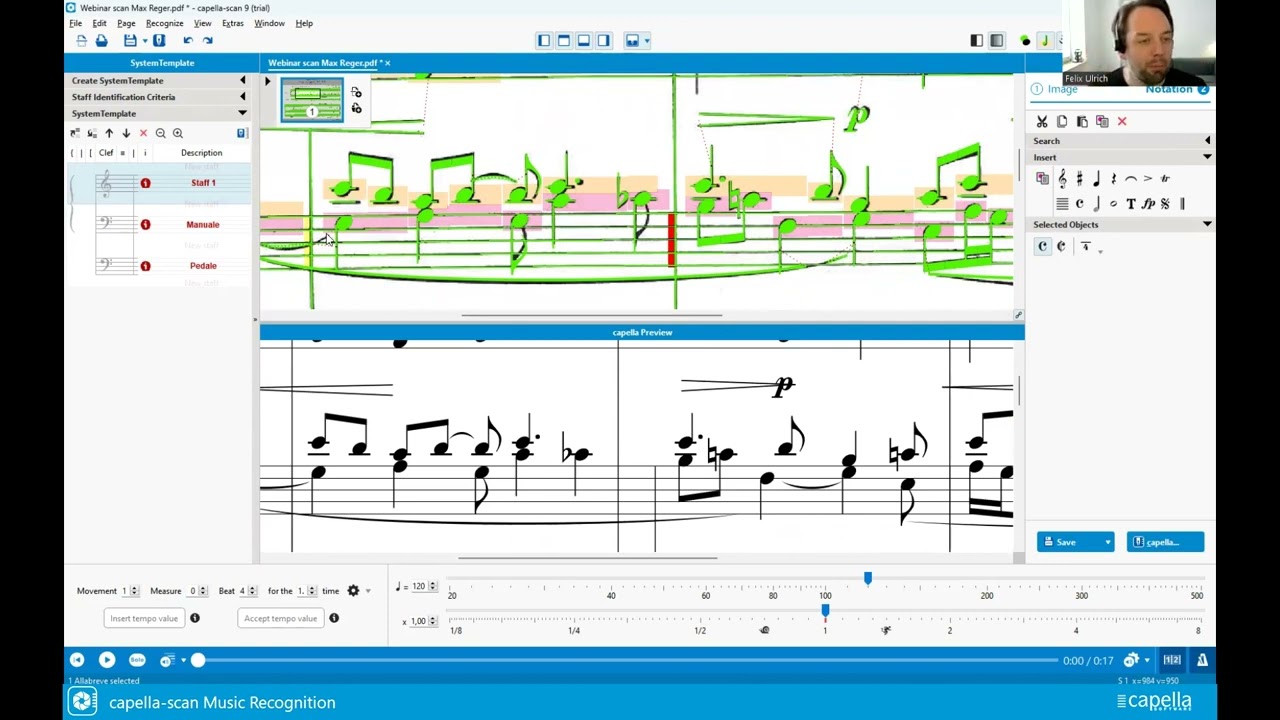Image resolution: width=1280 pixels, height=720 pixels.
Task: Insert a trill ornament symbol
Action: coord(1165,179)
